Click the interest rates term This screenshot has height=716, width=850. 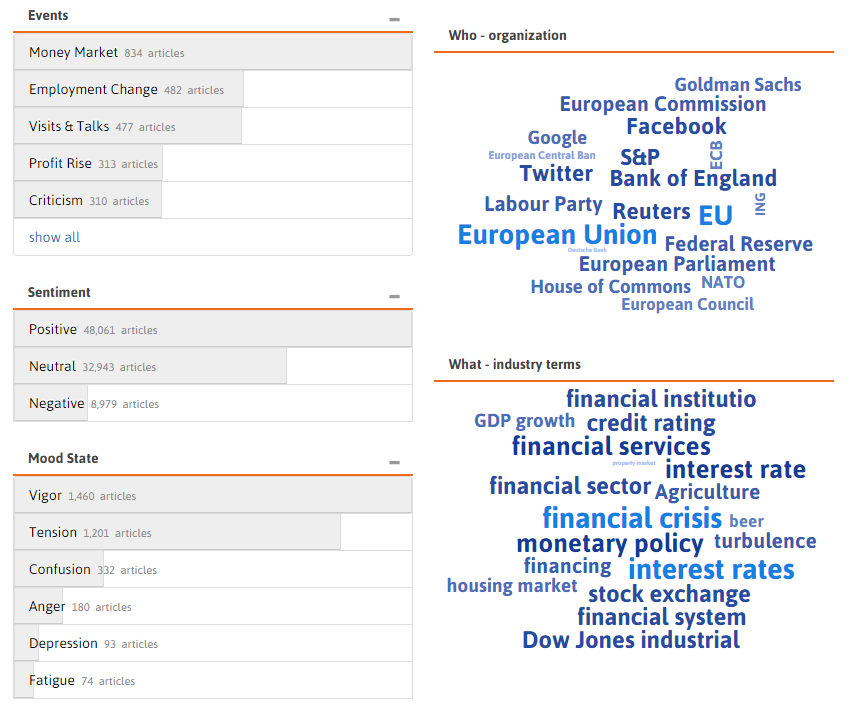711,570
